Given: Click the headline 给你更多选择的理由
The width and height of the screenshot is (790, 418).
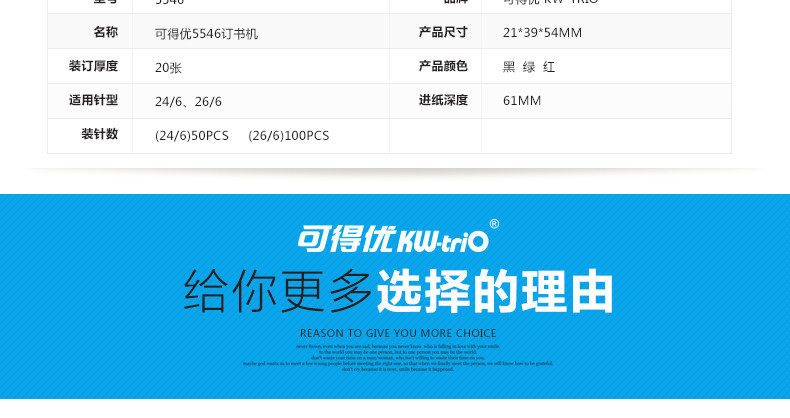Looking at the screenshot, I should 399,292.
